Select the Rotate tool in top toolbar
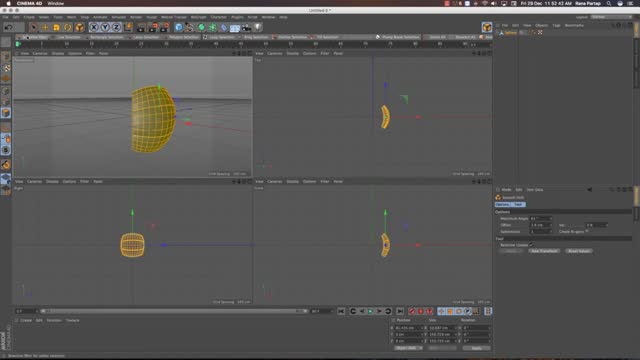This screenshot has width=640, height=360. pyautogui.click(x=68, y=27)
